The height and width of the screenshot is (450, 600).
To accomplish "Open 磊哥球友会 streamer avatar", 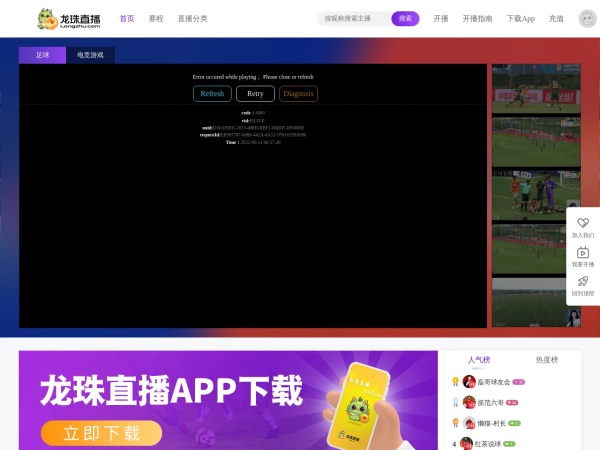I will coord(469,381).
